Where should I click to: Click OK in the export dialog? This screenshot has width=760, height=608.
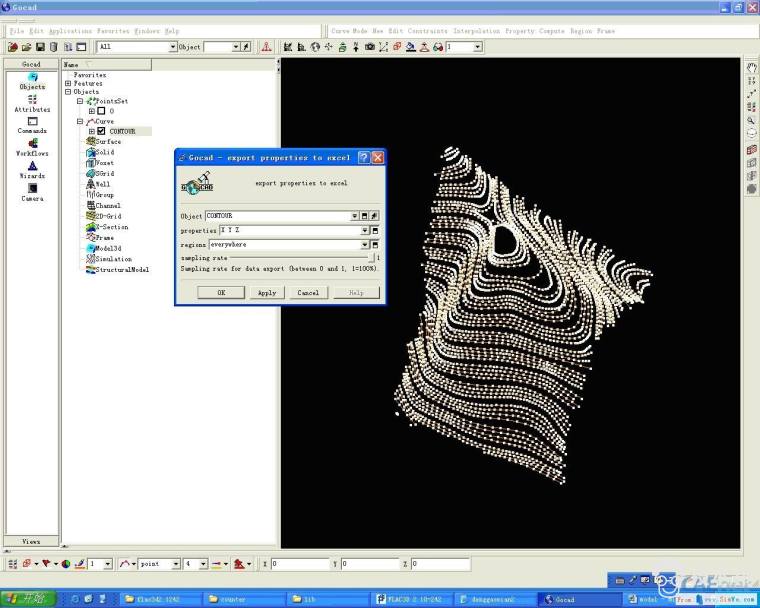pos(221,293)
